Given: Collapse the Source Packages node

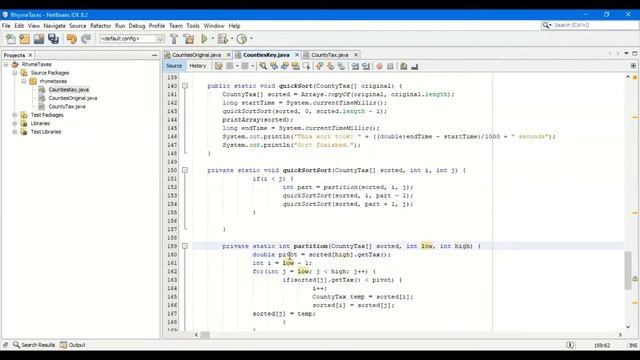Looking at the screenshot, I should pos(15,73).
